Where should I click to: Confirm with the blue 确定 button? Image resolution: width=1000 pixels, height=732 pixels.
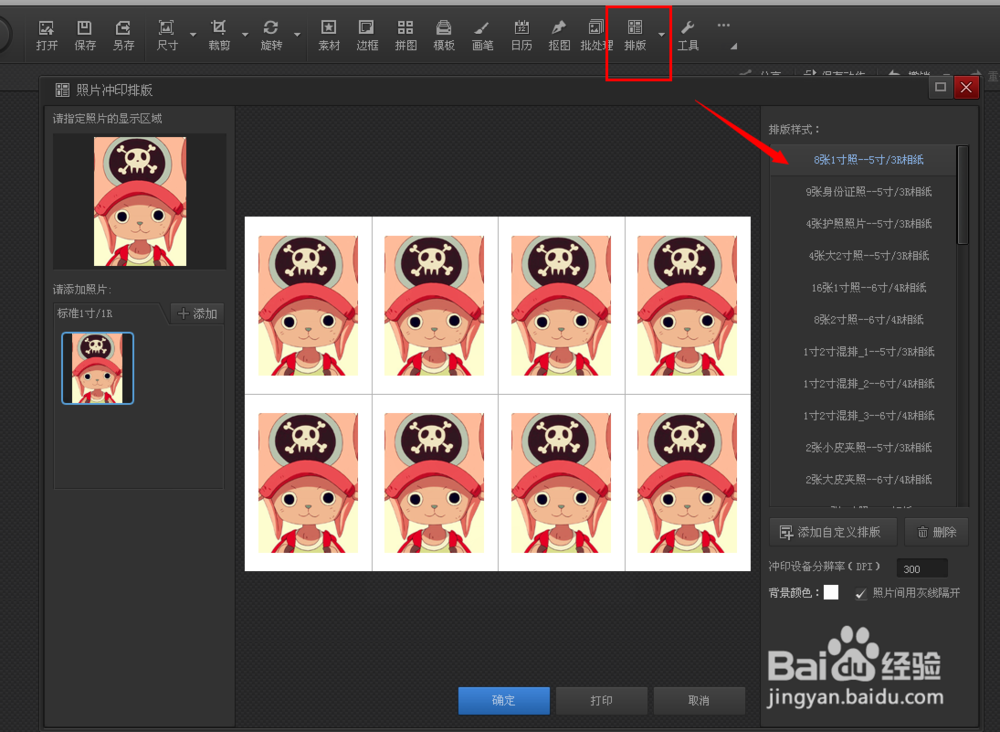coord(504,700)
